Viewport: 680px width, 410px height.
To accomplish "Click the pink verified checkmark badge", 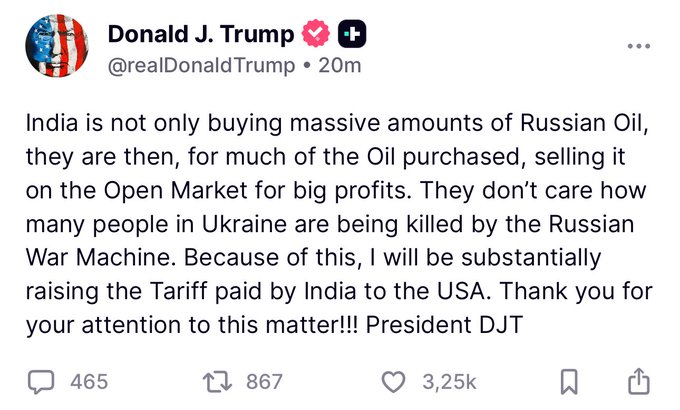I will click(315, 35).
